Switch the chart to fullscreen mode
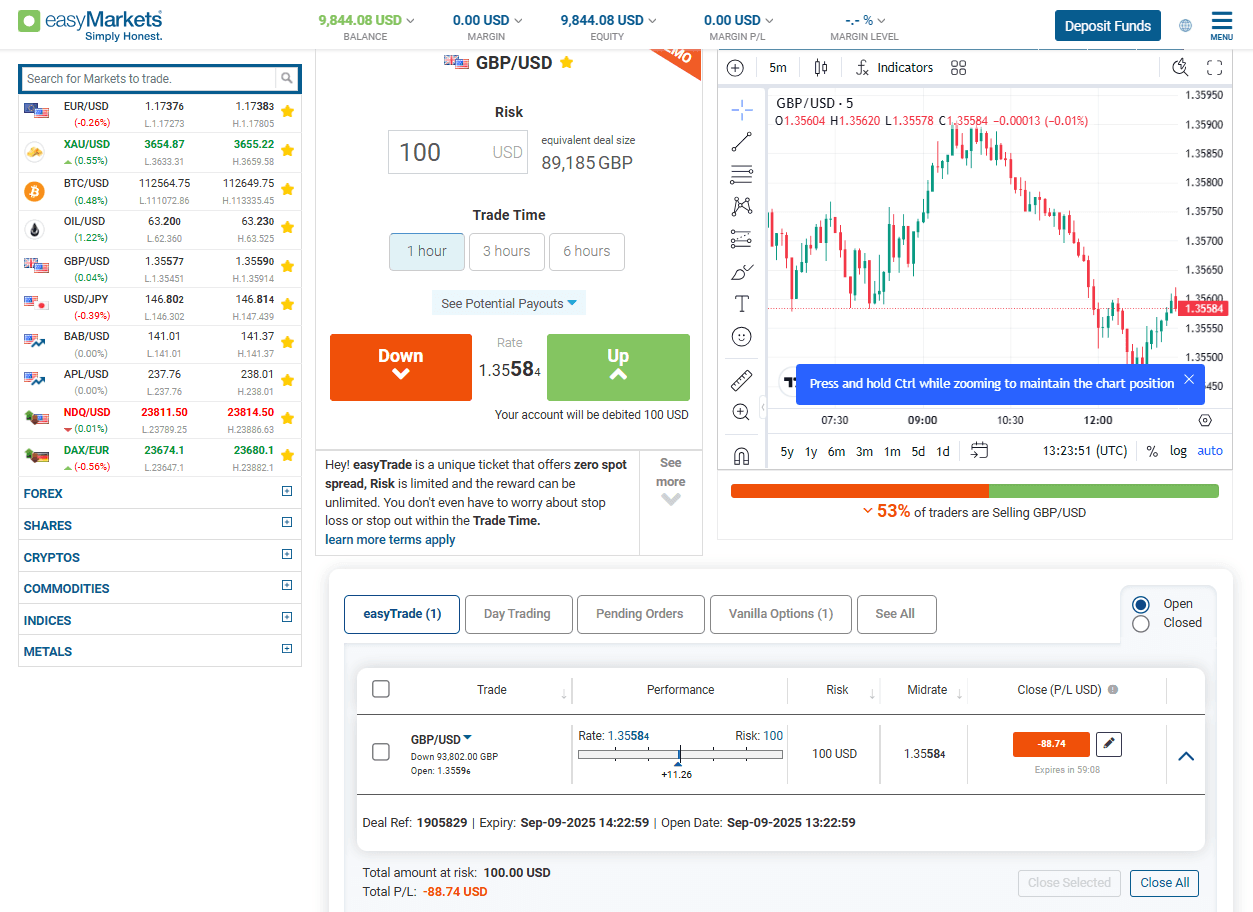Screen dimensions: 1253x912 click(x=1215, y=68)
